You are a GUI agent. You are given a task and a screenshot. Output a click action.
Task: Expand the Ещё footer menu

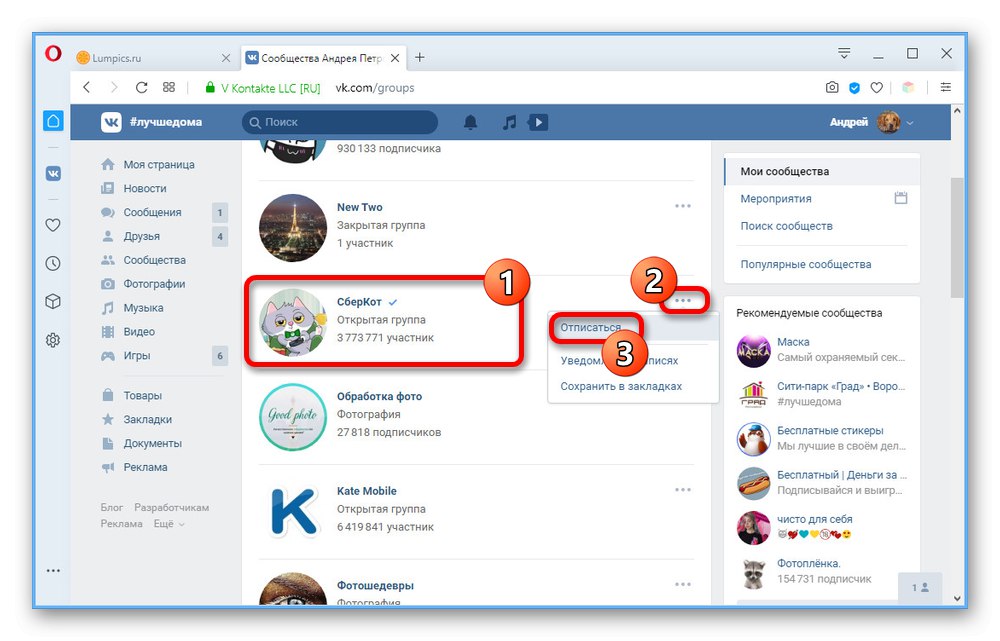(x=169, y=524)
